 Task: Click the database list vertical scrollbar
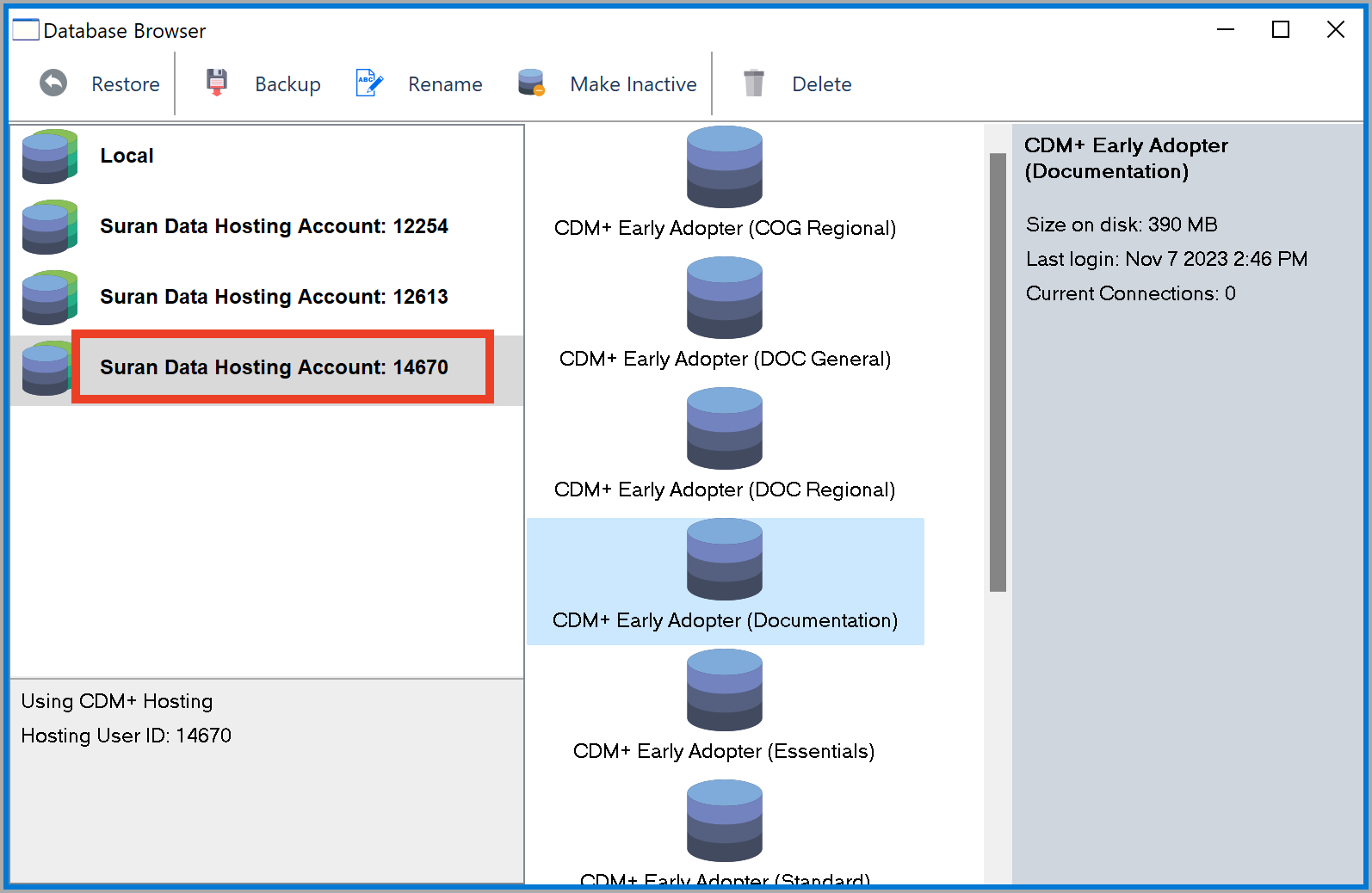pyautogui.click(x=998, y=373)
